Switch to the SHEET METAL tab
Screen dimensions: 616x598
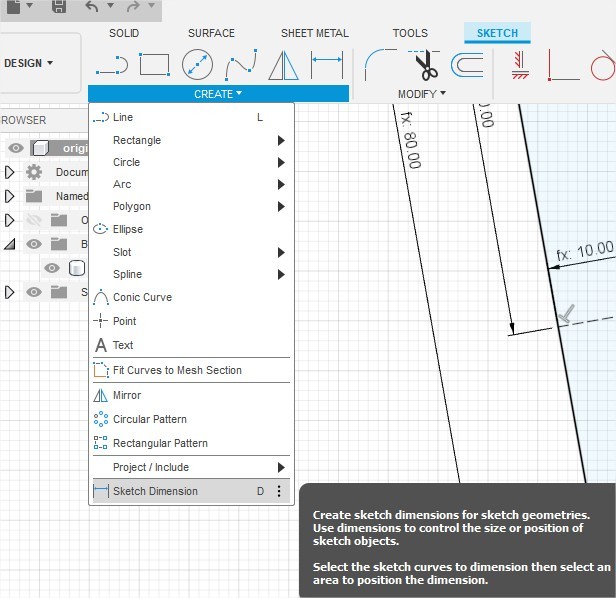[x=315, y=33]
